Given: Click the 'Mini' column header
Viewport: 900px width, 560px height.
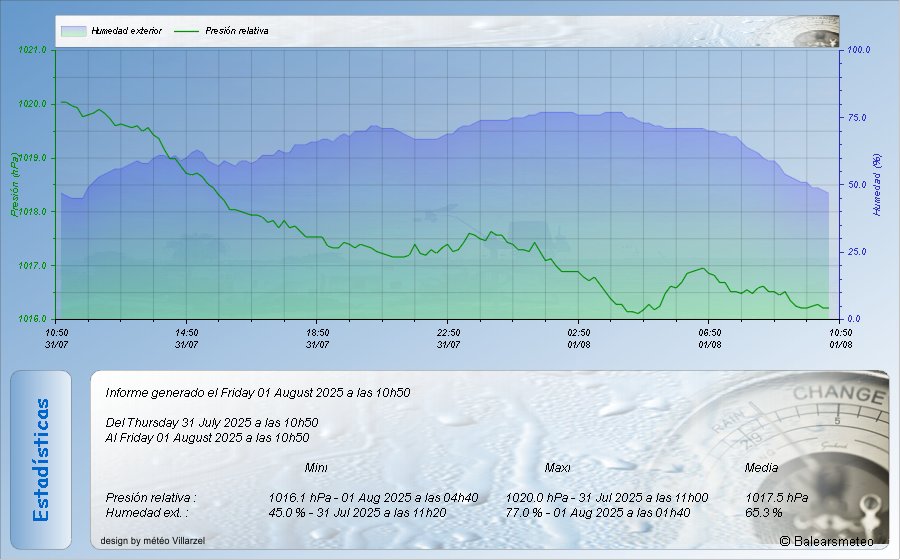Looking at the screenshot, I should [316, 468].
